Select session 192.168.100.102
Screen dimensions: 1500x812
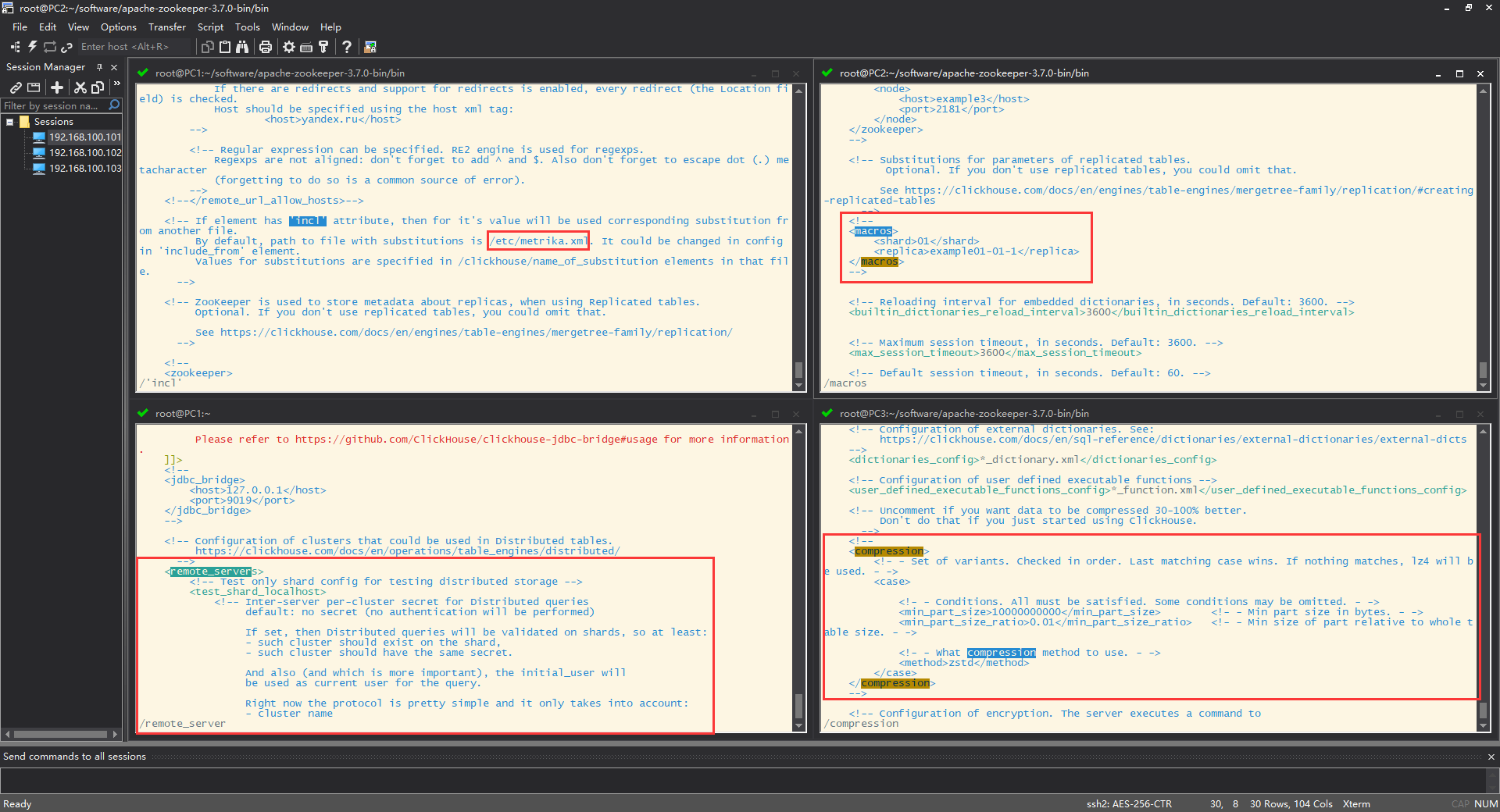coord(85,153)
